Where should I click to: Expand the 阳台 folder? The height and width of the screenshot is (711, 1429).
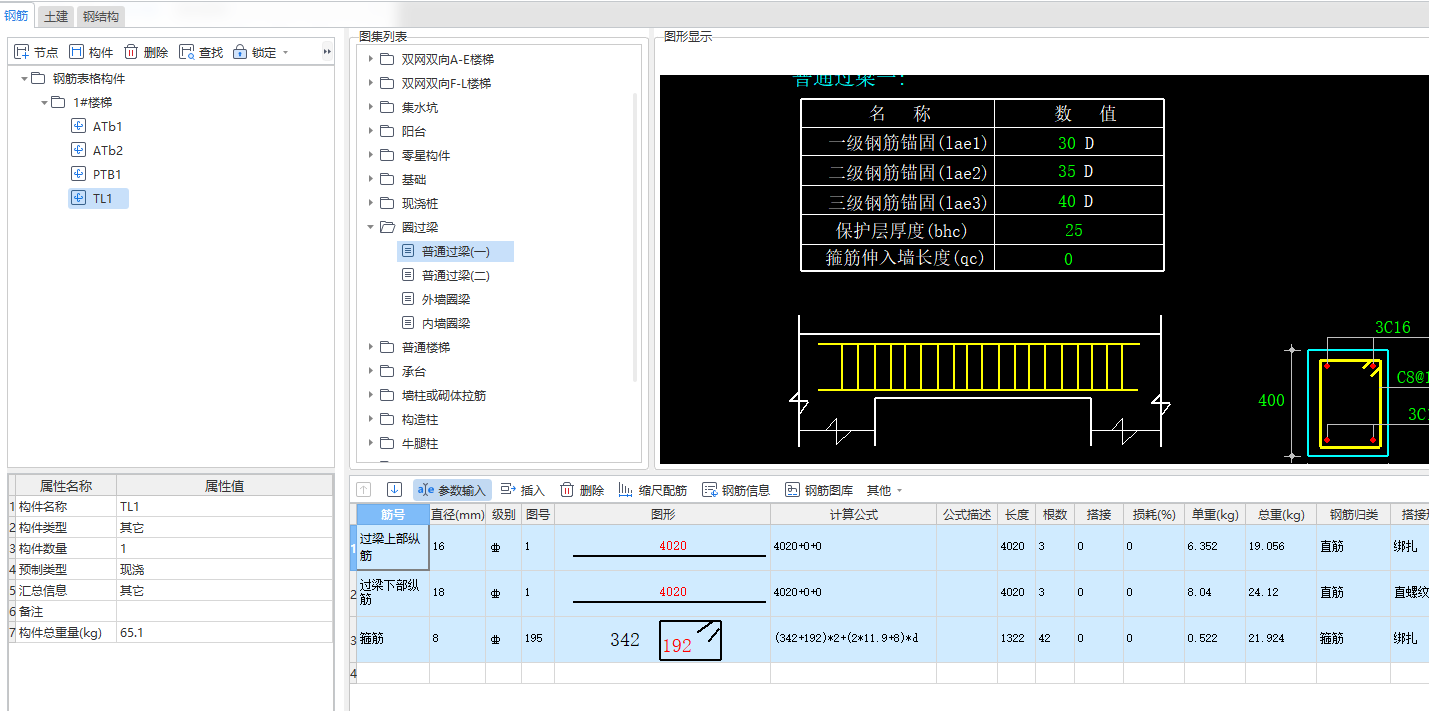pos(370,131)
